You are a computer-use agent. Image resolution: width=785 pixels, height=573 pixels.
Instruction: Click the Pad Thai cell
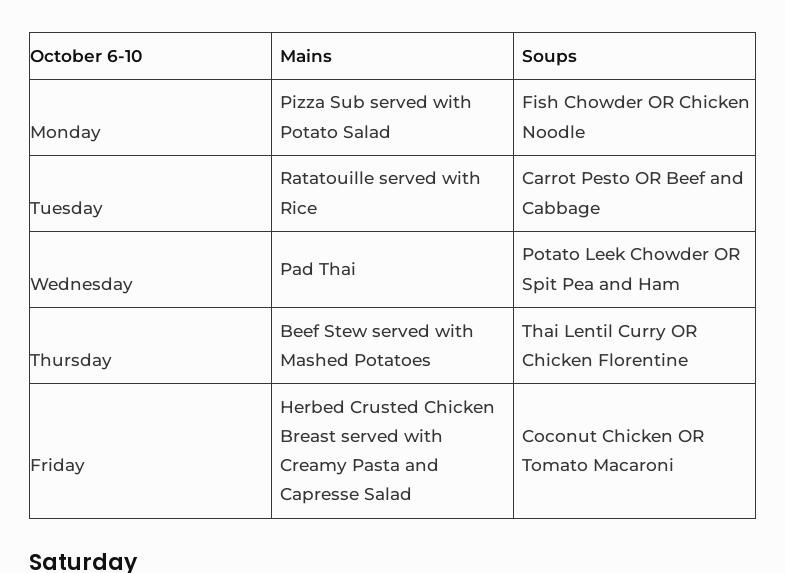tap(392, 270)
